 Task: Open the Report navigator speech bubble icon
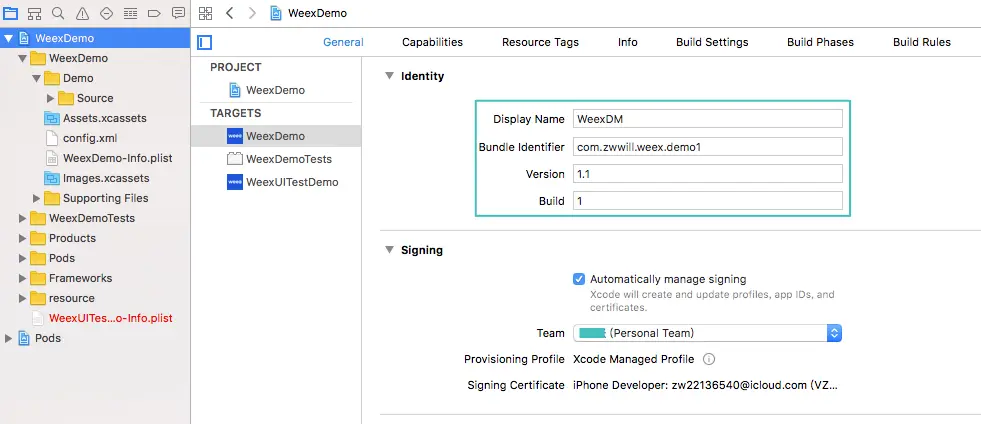[178, 13]
